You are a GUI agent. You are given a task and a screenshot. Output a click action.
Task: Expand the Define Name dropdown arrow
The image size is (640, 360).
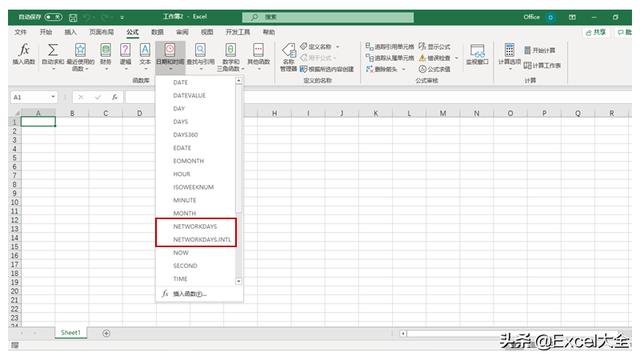(338, 47)
